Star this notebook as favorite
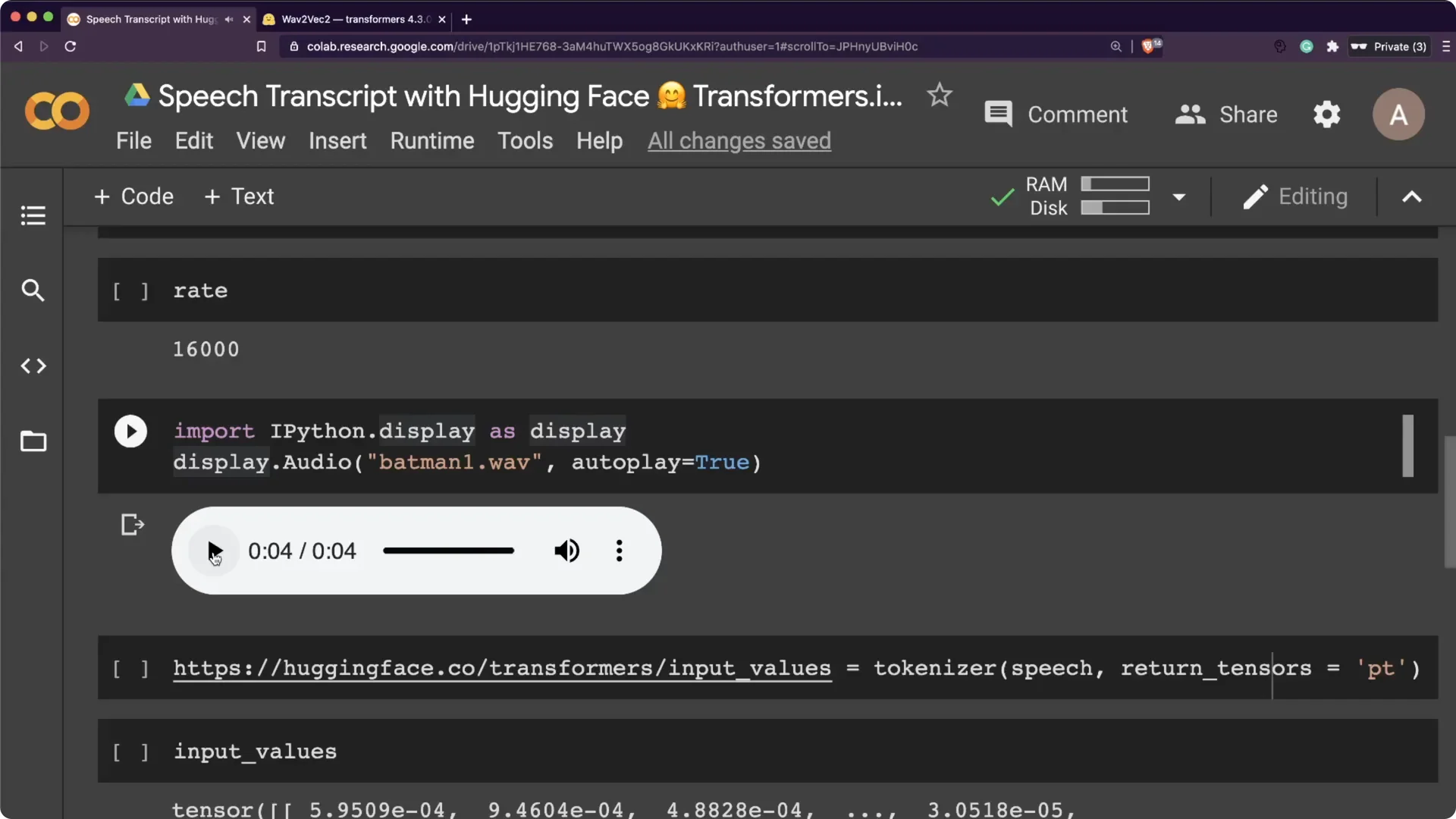 click(x=939, y=95)
